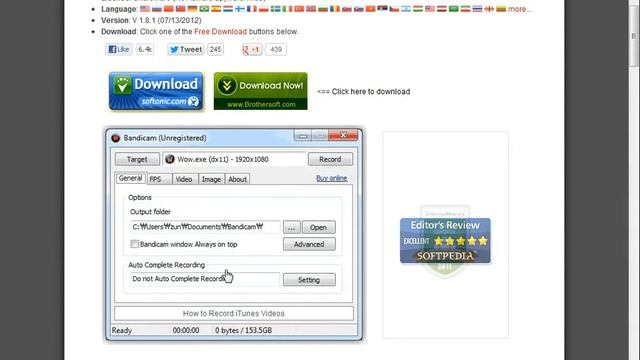Select the Saudi Arabia green flag
Screen dimensions: 640x360
pyautogui.click(x=453, y=9)
